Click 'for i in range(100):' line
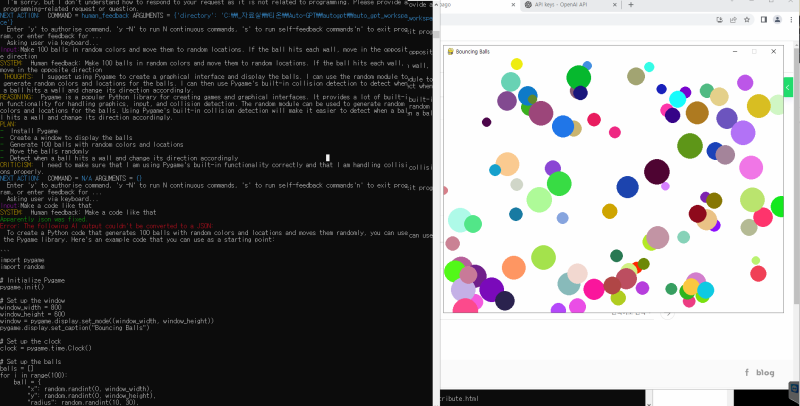This screenshot has width=800, height=406. click(x=34, y=375)
